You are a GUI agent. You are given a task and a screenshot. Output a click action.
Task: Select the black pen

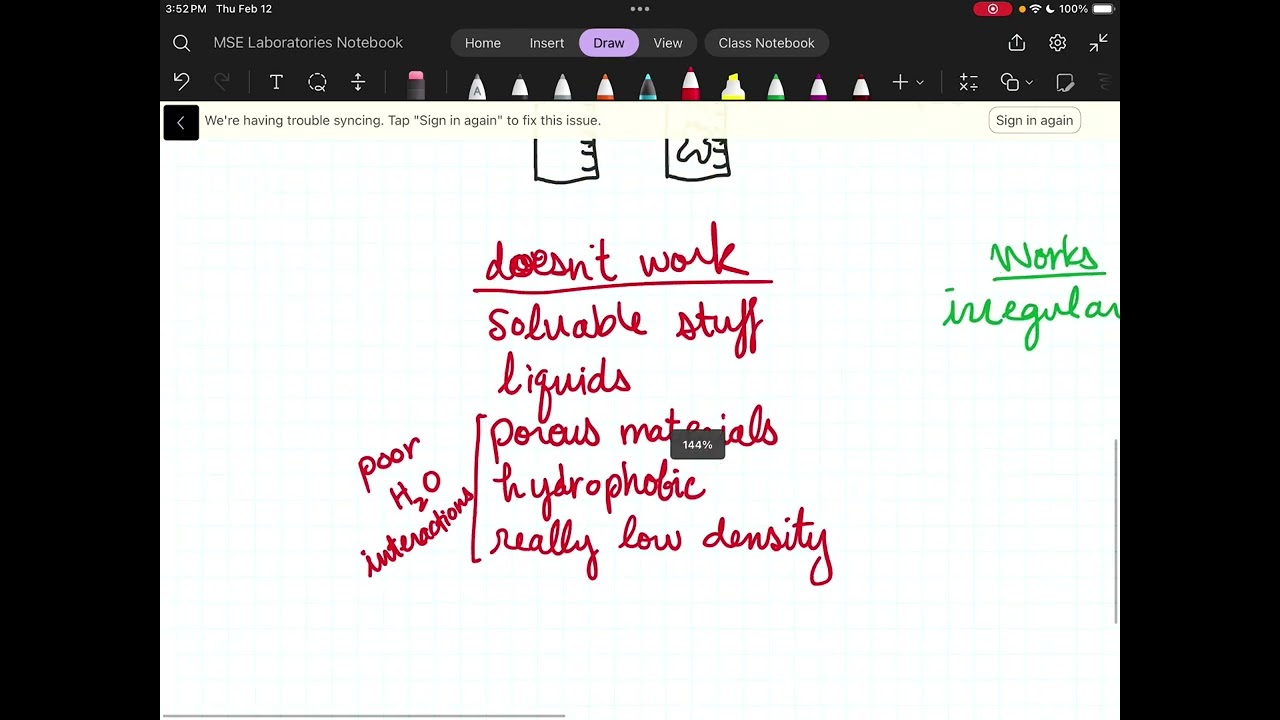520,85
